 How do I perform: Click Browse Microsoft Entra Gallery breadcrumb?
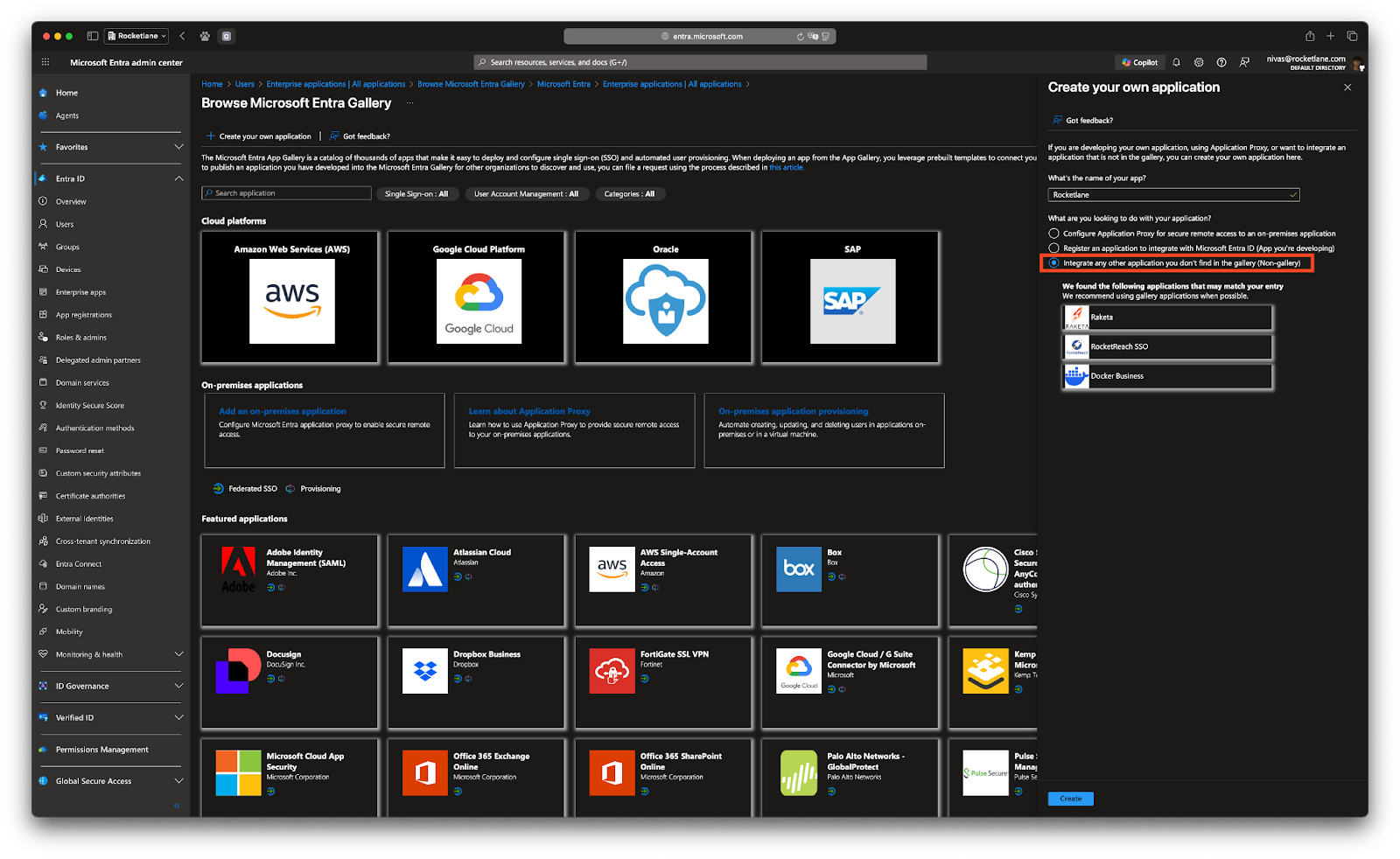[x=471, y=84]
